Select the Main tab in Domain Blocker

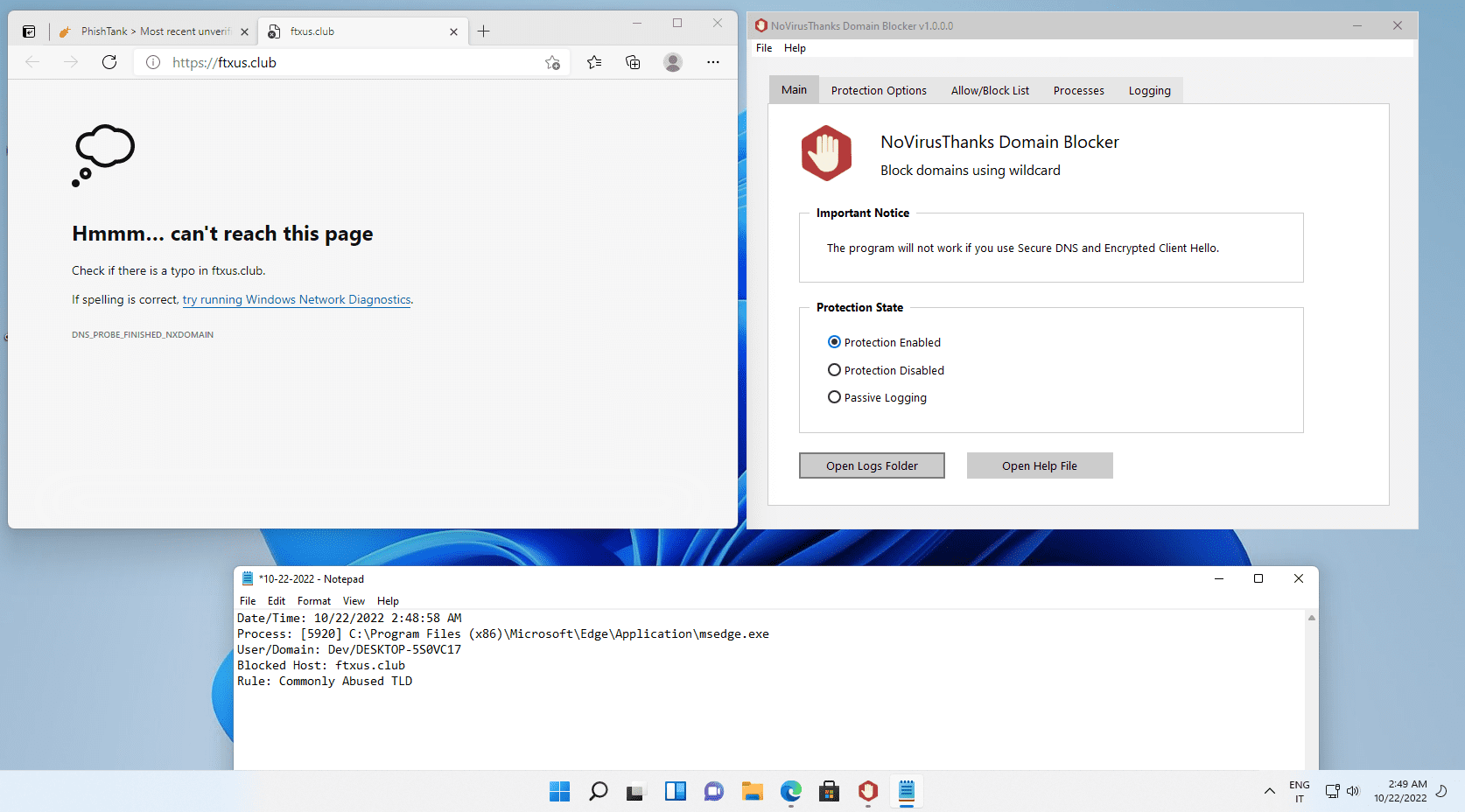click(794, 90)
